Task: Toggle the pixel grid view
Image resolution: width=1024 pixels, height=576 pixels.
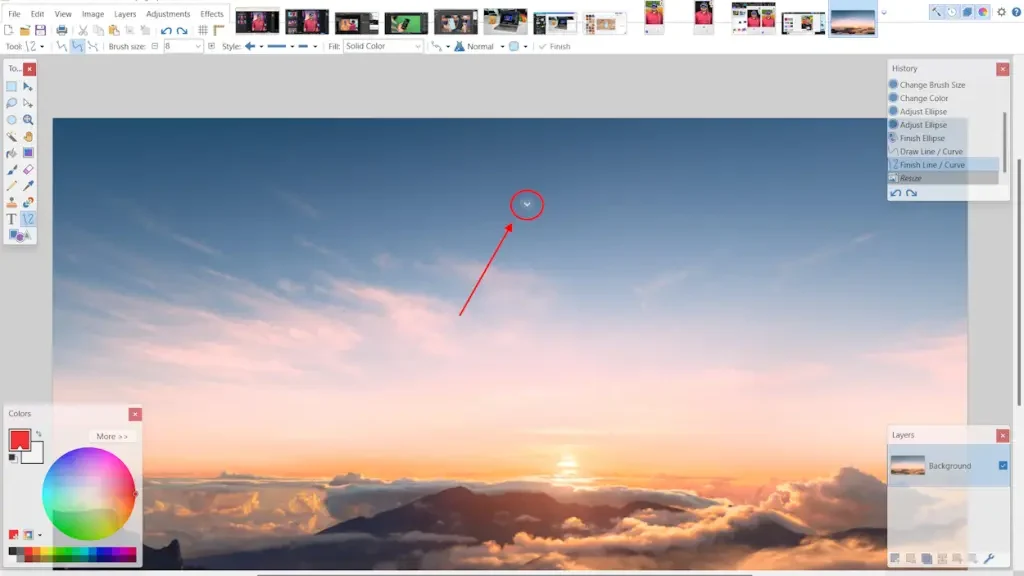Action: coord(203,31)
